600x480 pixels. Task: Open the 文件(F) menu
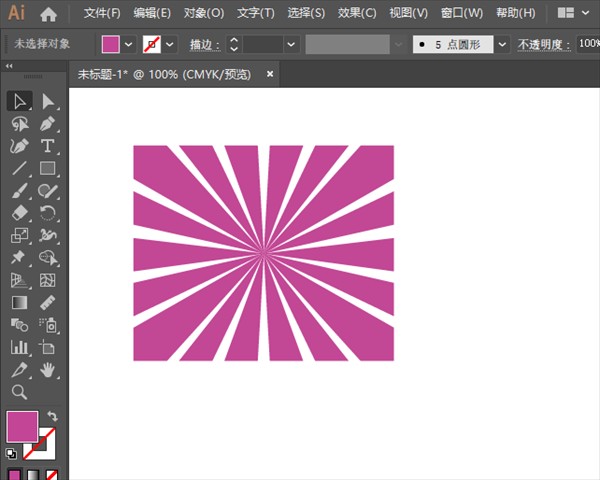point(102,14)
